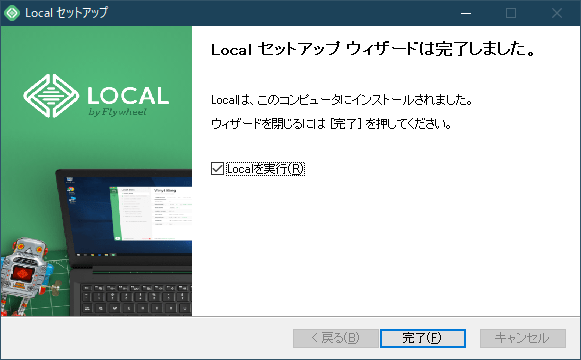Click the Local app icon in title bar
Image resolution: width=581 pixels, height=360 pixels.
point(12,13)
